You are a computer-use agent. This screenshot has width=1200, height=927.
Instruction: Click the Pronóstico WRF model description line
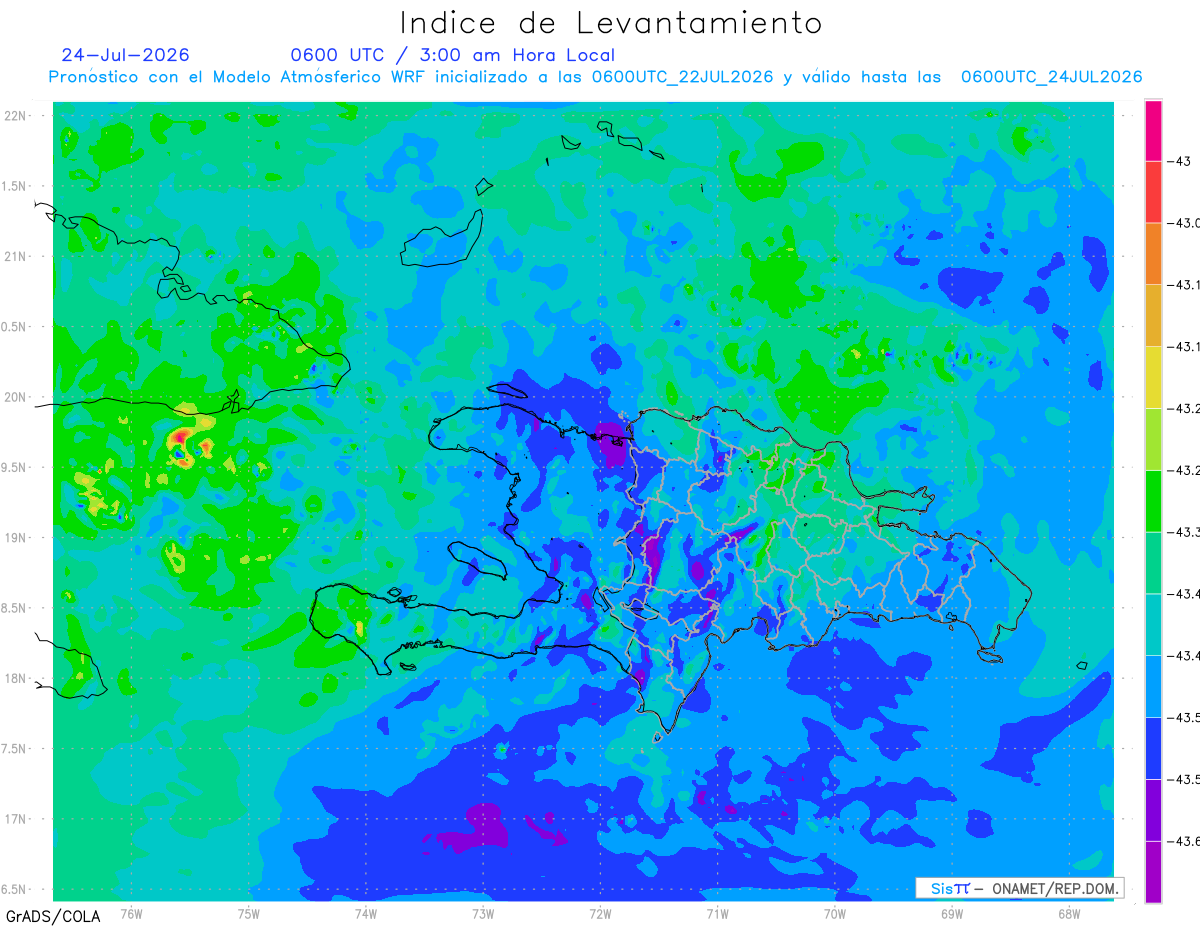(x=595, y=77)
